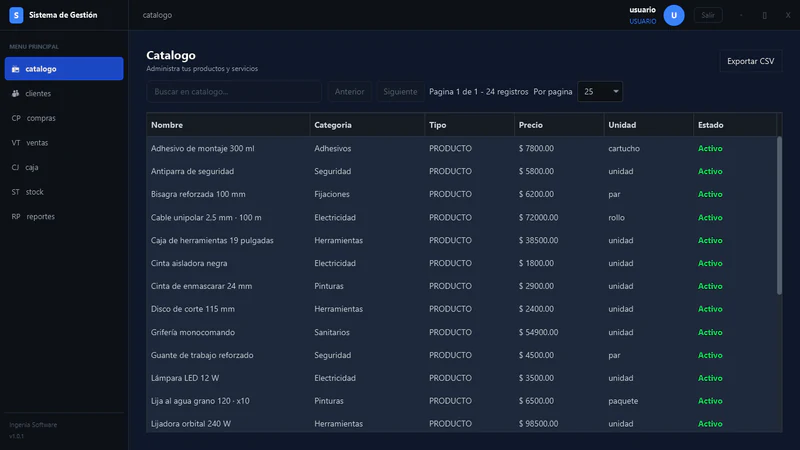Click price $ 54900.00 of Grifería monocomando
Viewport: 800px width, 450px height.
coord(538,332)
